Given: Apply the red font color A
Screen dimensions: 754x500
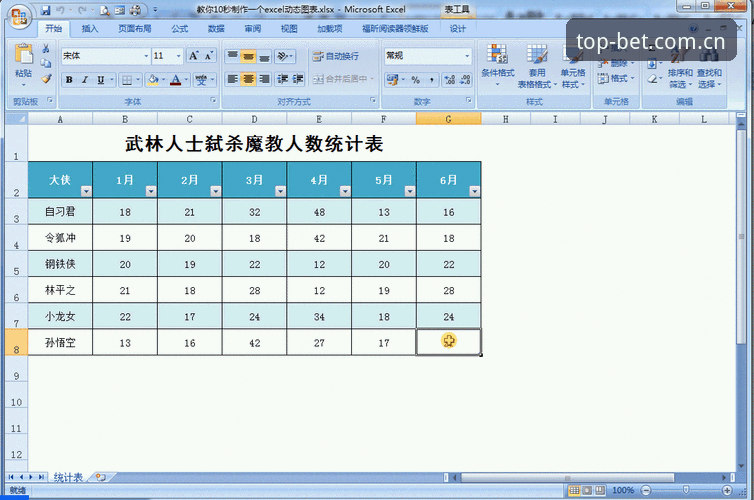Looking at the screenshot, I should pyautogui.click(x=176, y=80).
